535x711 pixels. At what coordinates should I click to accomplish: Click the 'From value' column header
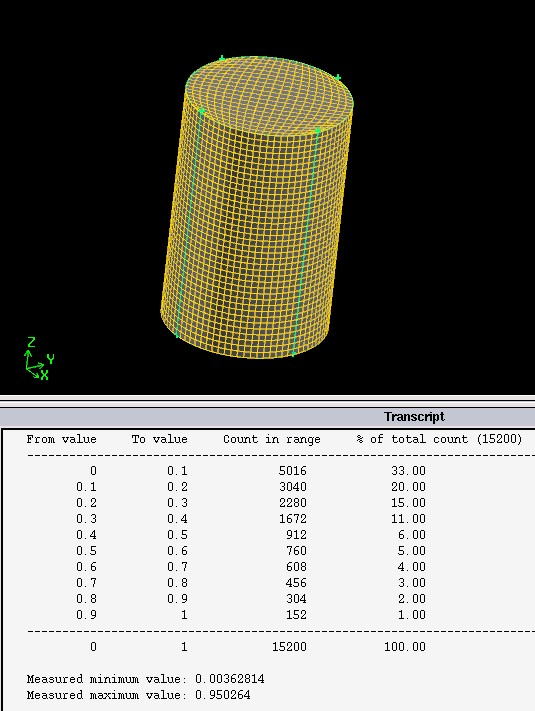pos(62,439)
